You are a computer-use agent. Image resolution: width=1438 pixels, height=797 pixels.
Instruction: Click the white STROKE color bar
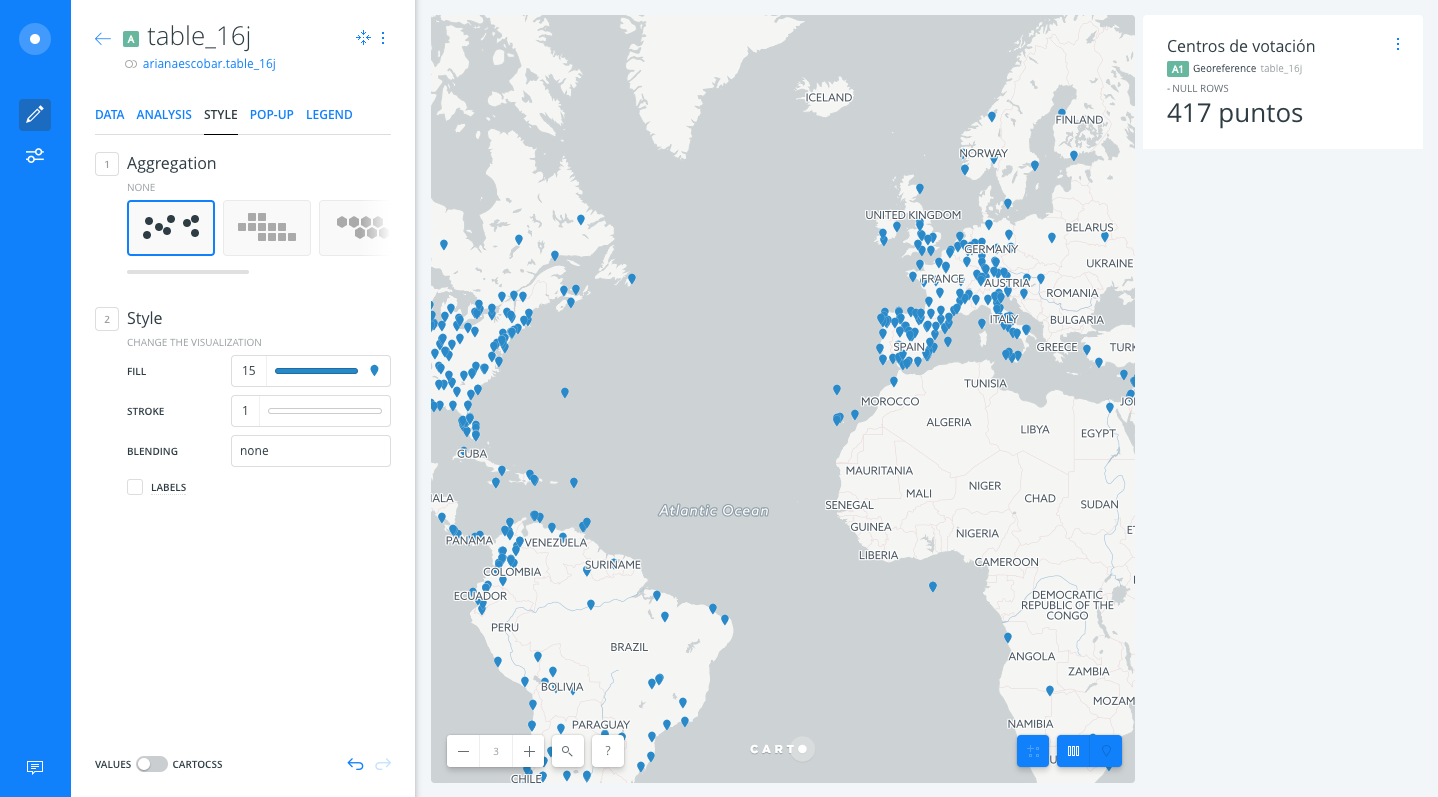[325, 411]
